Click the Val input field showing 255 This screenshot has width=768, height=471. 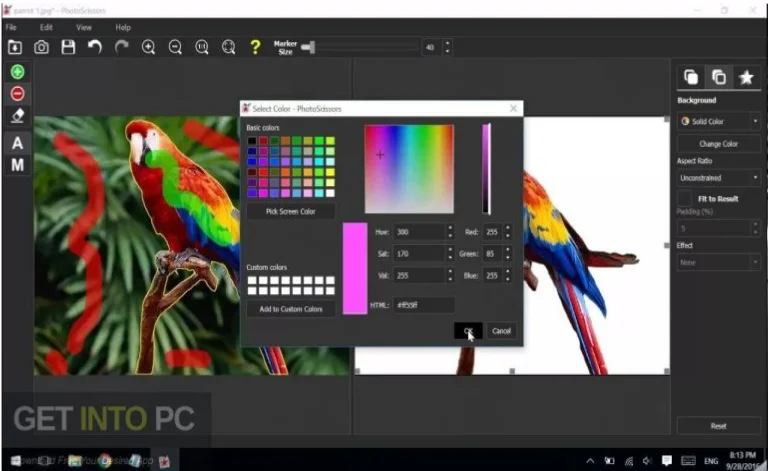pyautogui.click(x=419, y=276)
